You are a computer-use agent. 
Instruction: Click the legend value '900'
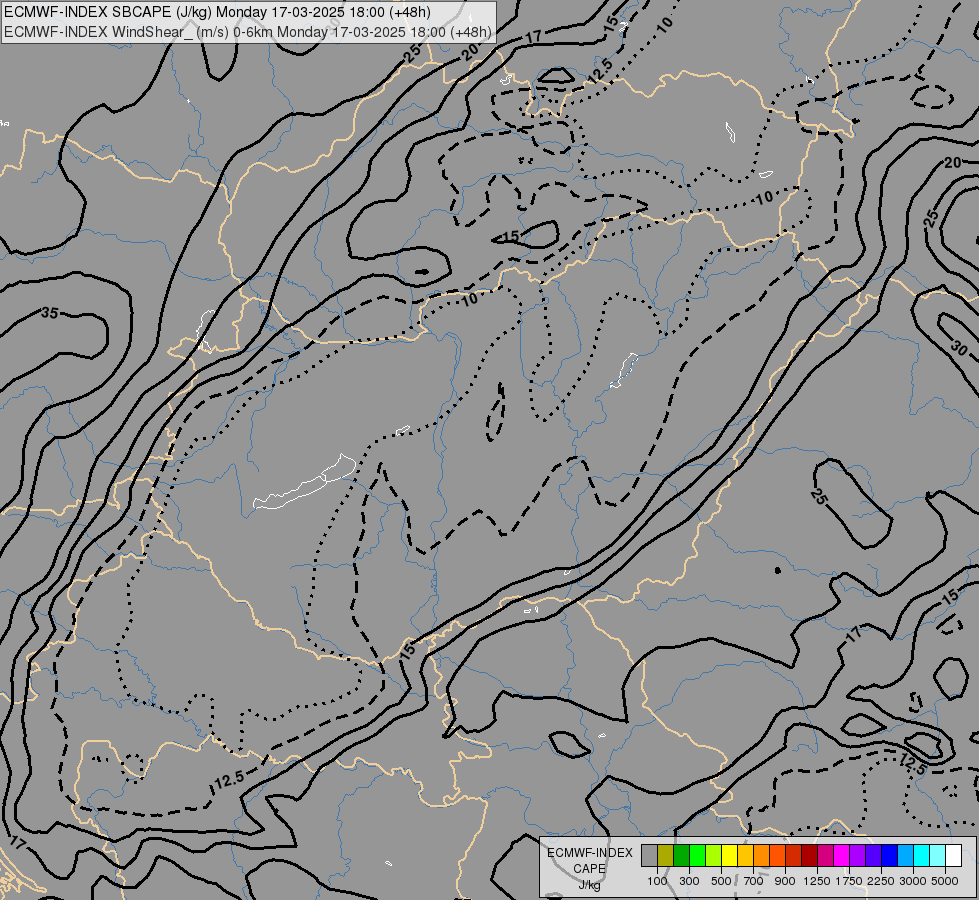785,881
